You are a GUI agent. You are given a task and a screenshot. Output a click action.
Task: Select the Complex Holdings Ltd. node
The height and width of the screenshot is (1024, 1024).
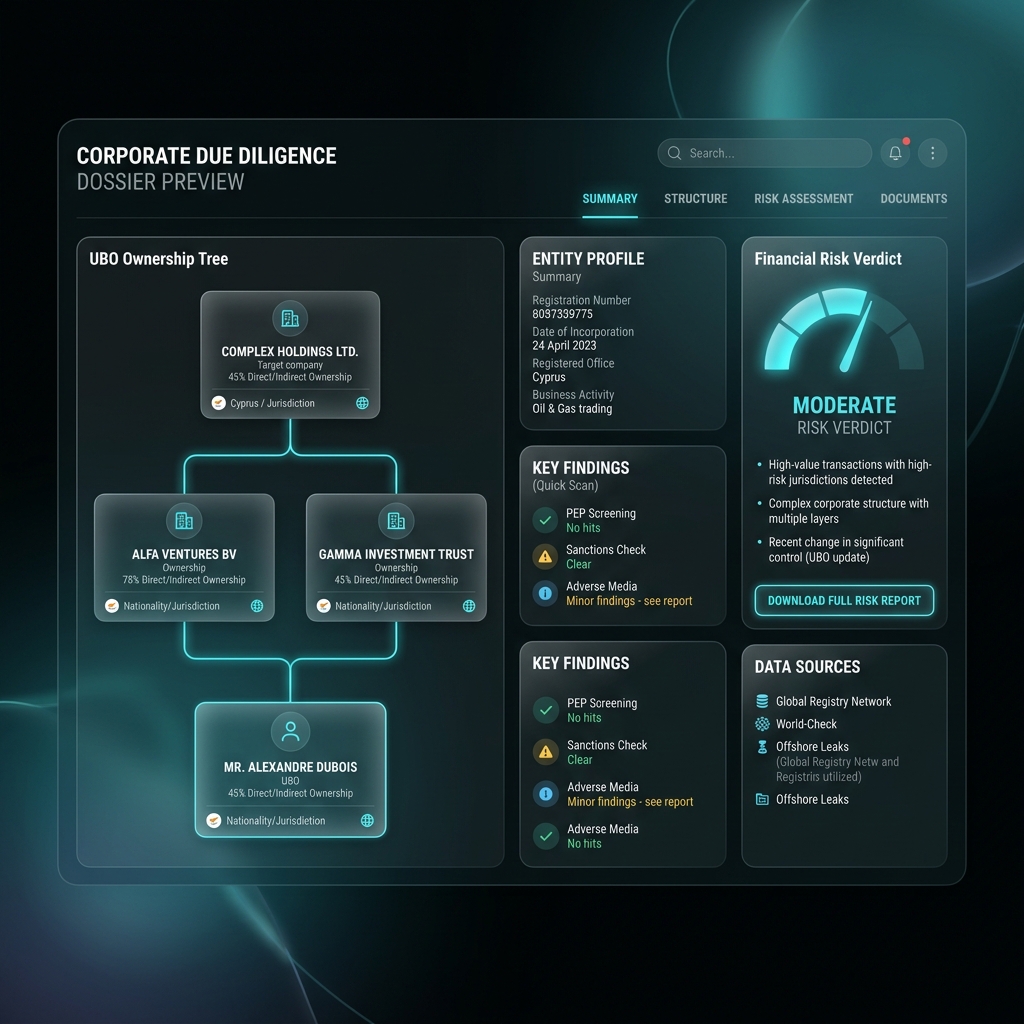tap(290, 355)
